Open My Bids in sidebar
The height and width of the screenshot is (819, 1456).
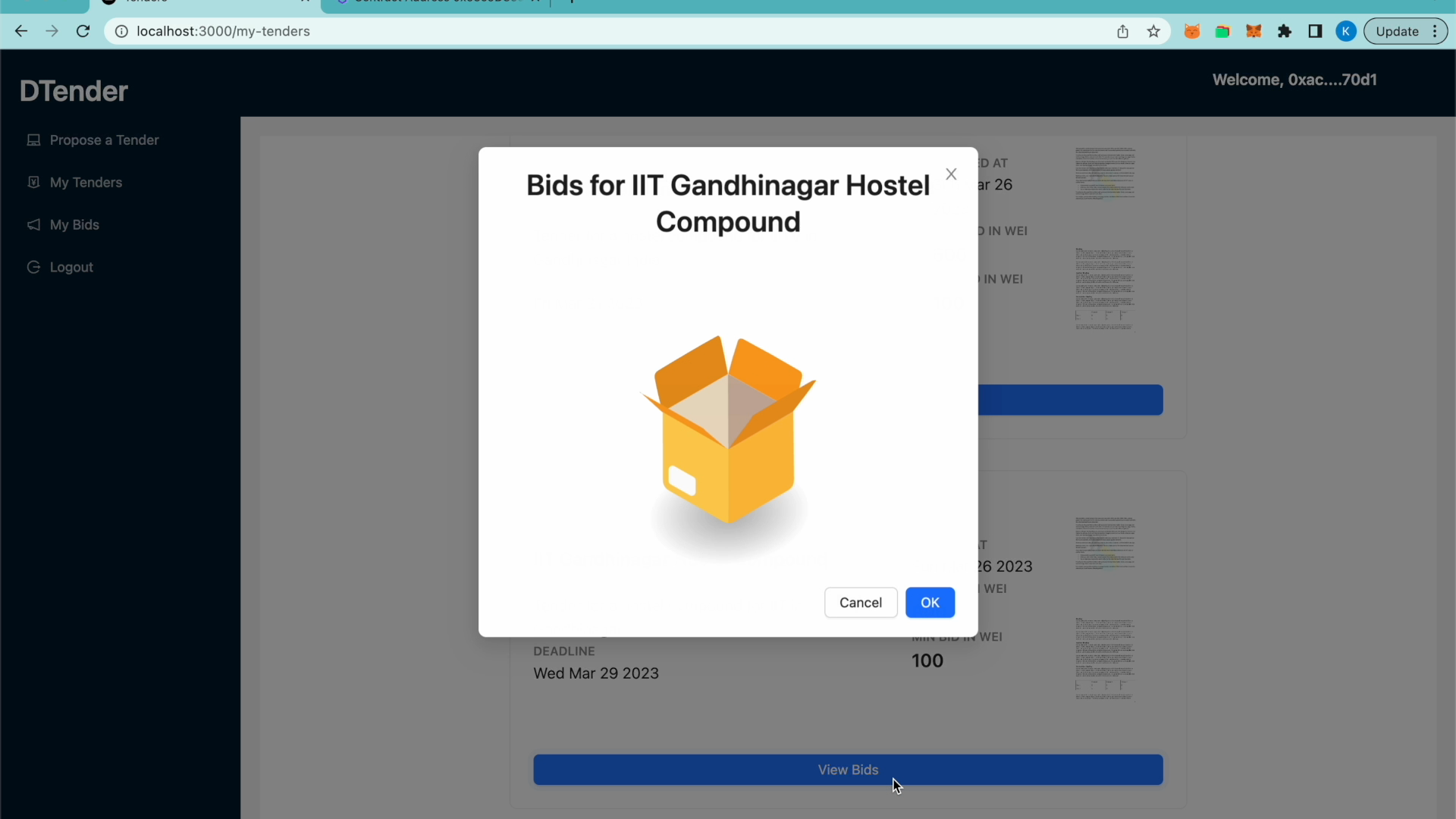click(74, 225)
